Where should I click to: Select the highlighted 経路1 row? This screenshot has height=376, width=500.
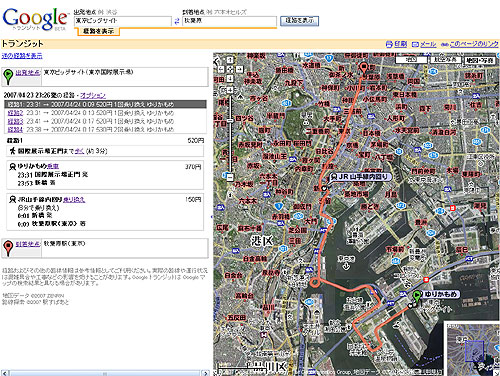pyautogui.click(x=105, y=104)
